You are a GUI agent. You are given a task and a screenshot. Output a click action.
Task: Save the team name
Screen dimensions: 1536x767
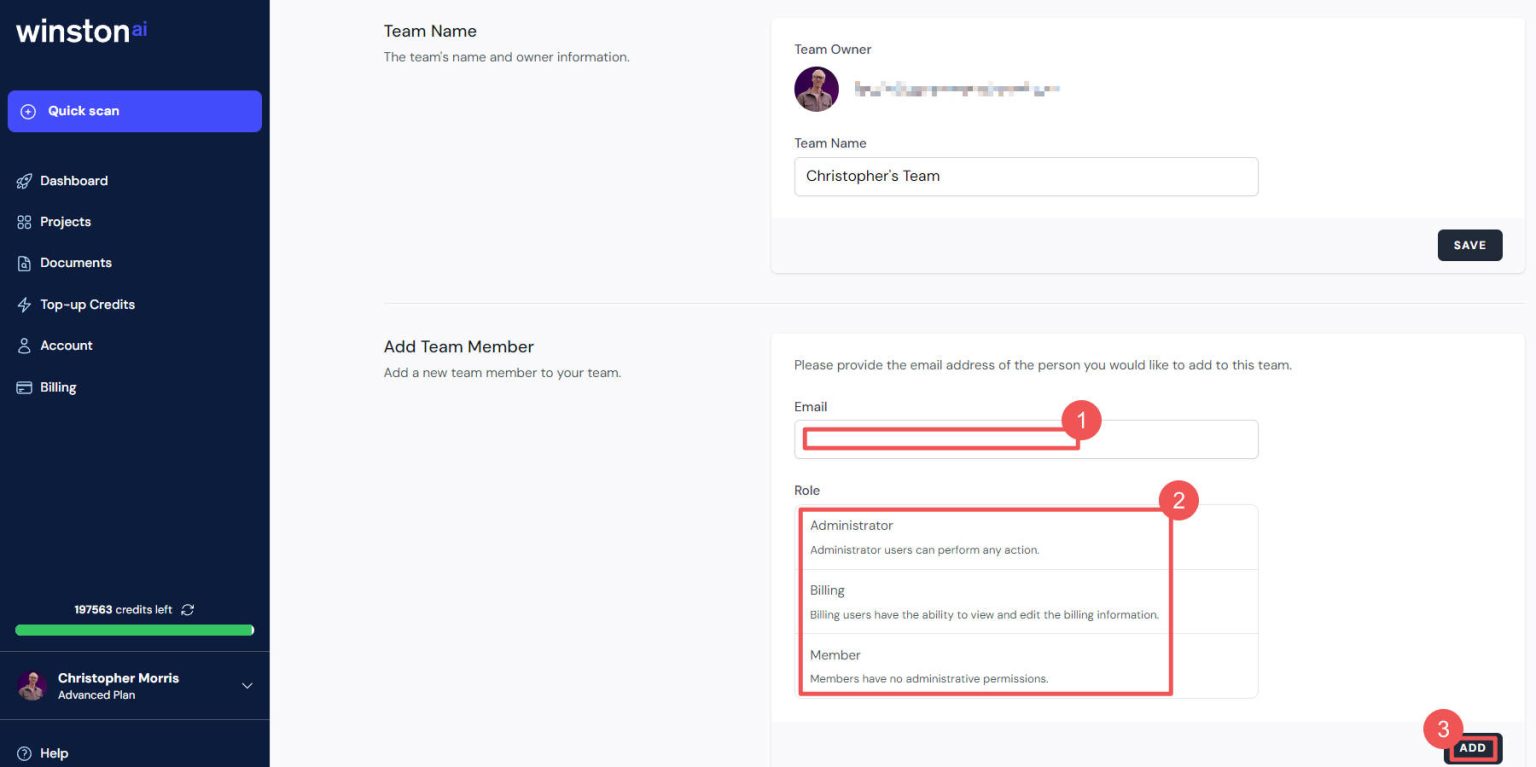click(x=1469, y=245)
